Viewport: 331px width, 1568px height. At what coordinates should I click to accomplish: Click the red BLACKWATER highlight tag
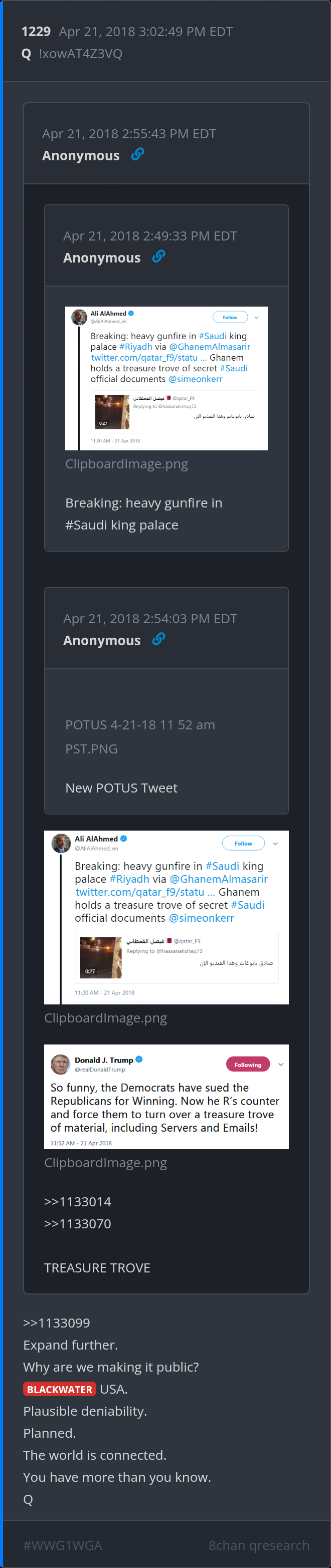[x=59, y=1389]
